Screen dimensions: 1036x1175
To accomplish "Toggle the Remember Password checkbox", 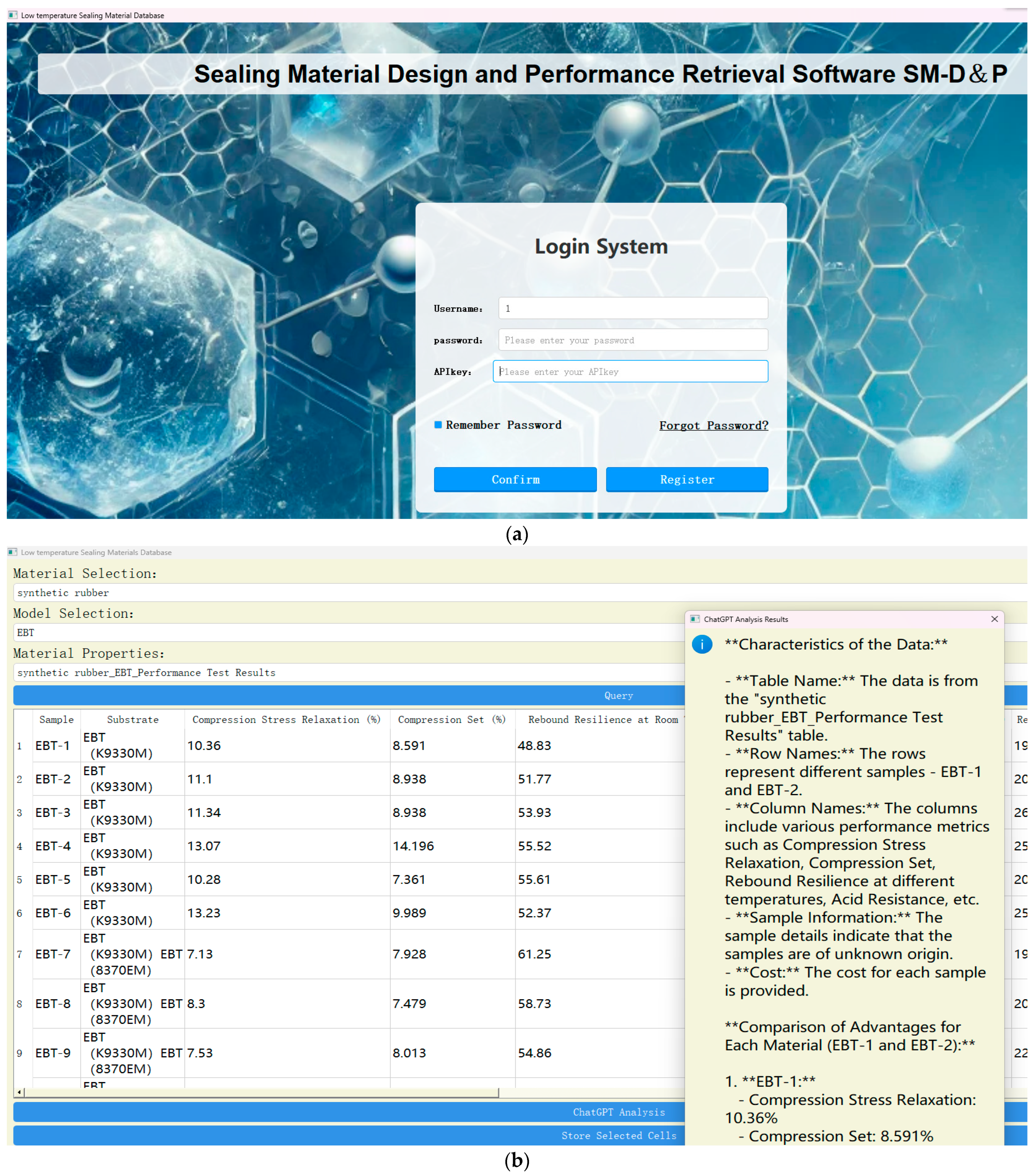I will pos(438,425).
